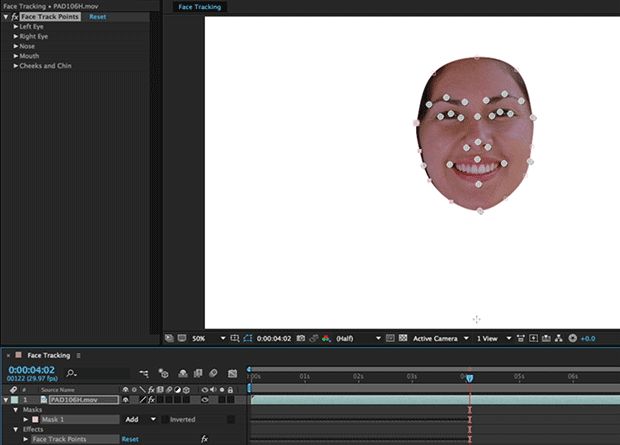Toggle the shy switch on PAD106H.mov layer
The image size is (620, 445).
pos(126,400)
